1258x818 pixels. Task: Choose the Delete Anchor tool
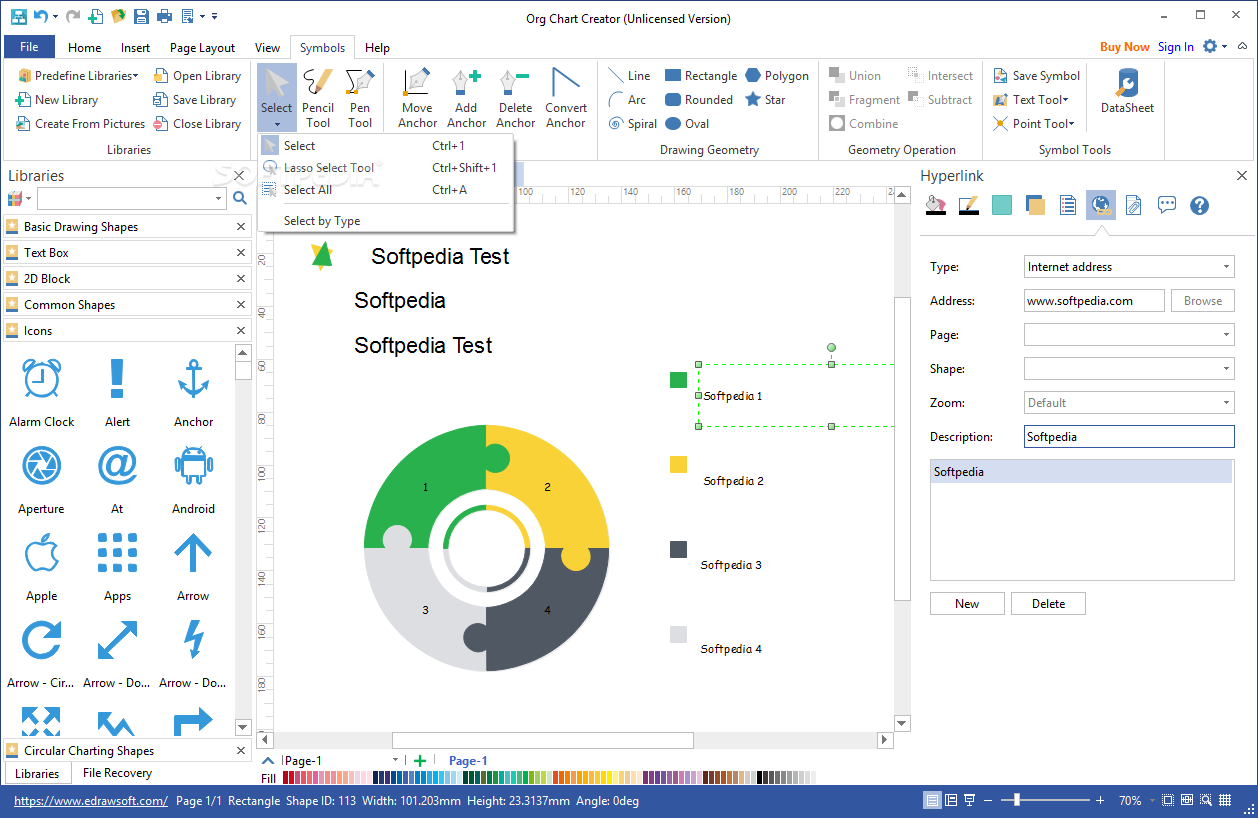pyautogui.click(x=515, y=98)
